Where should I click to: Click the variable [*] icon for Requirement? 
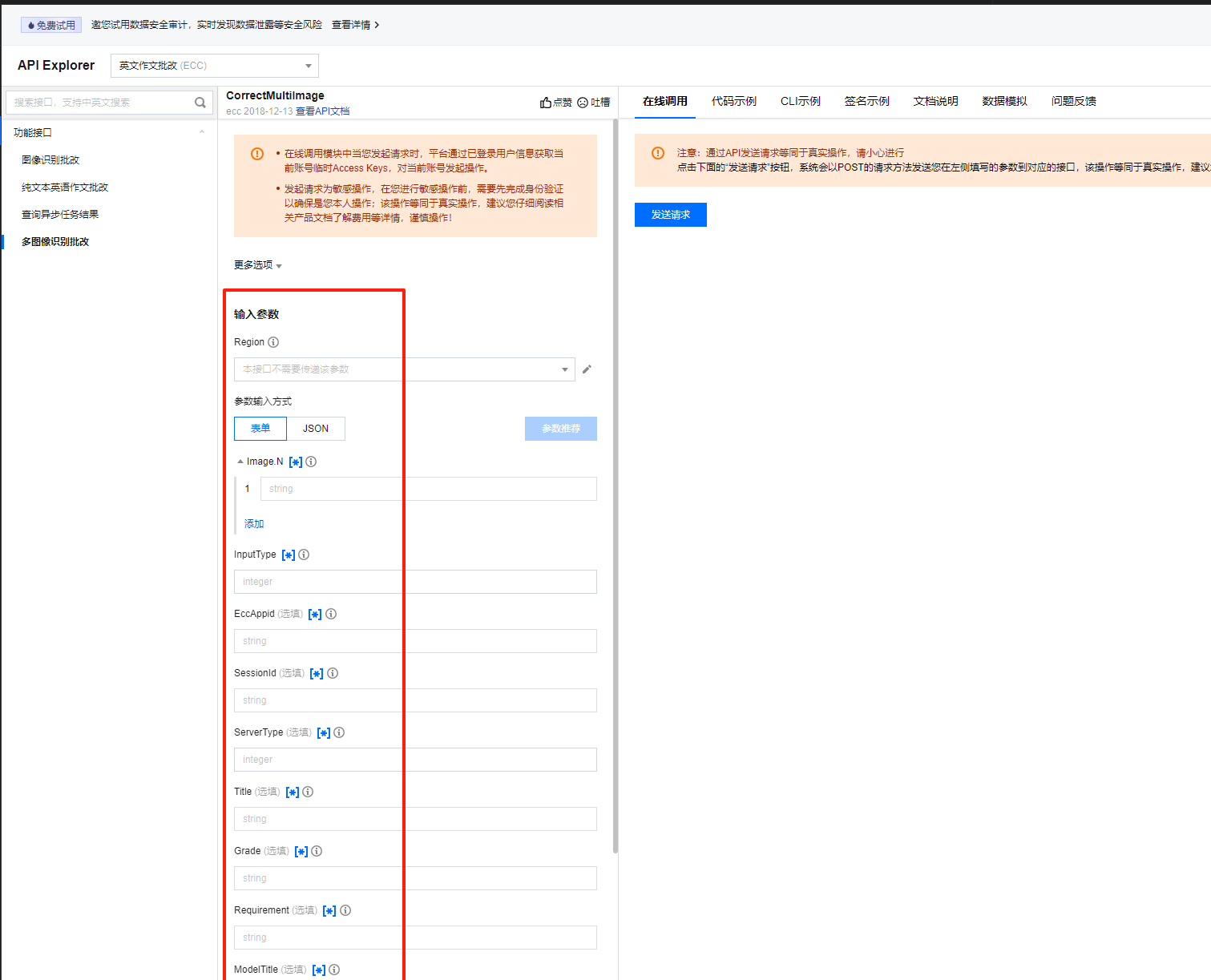(x=329, y=911)
